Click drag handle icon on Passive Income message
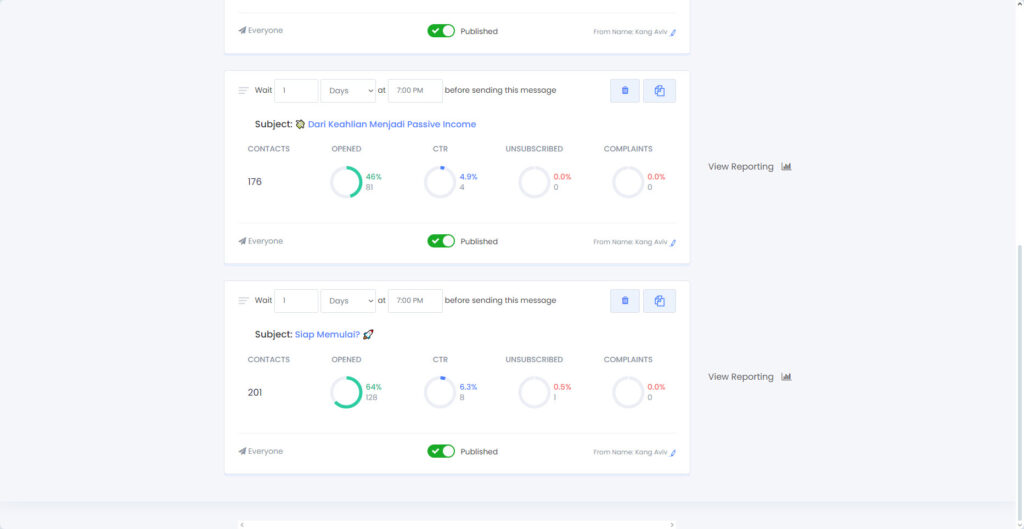The height and width of the screenshot is (529, 1024). coord(243,91)
